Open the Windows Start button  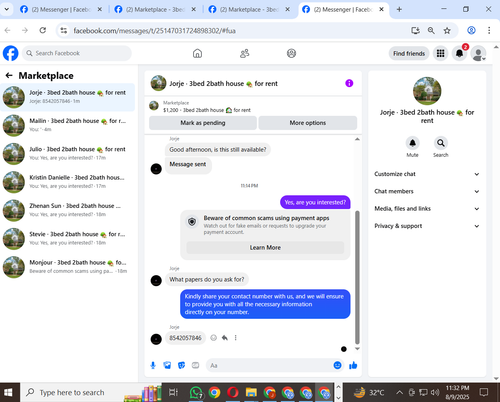click(8, 392)
